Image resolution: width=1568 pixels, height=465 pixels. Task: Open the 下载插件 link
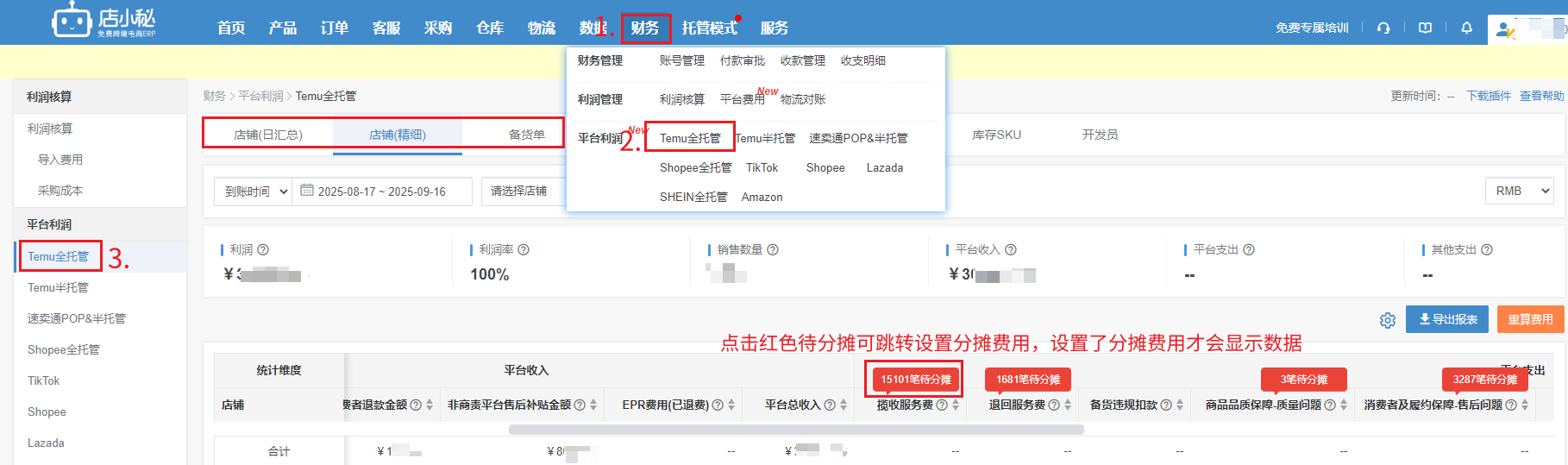coord(1489,96)
